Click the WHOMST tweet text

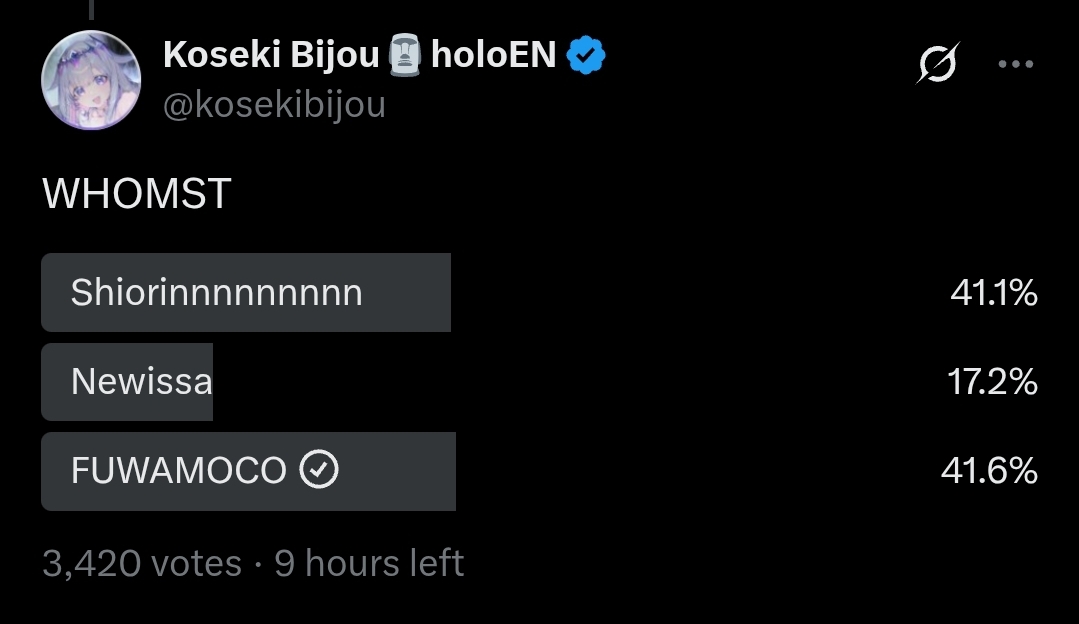tap(137, 194)
